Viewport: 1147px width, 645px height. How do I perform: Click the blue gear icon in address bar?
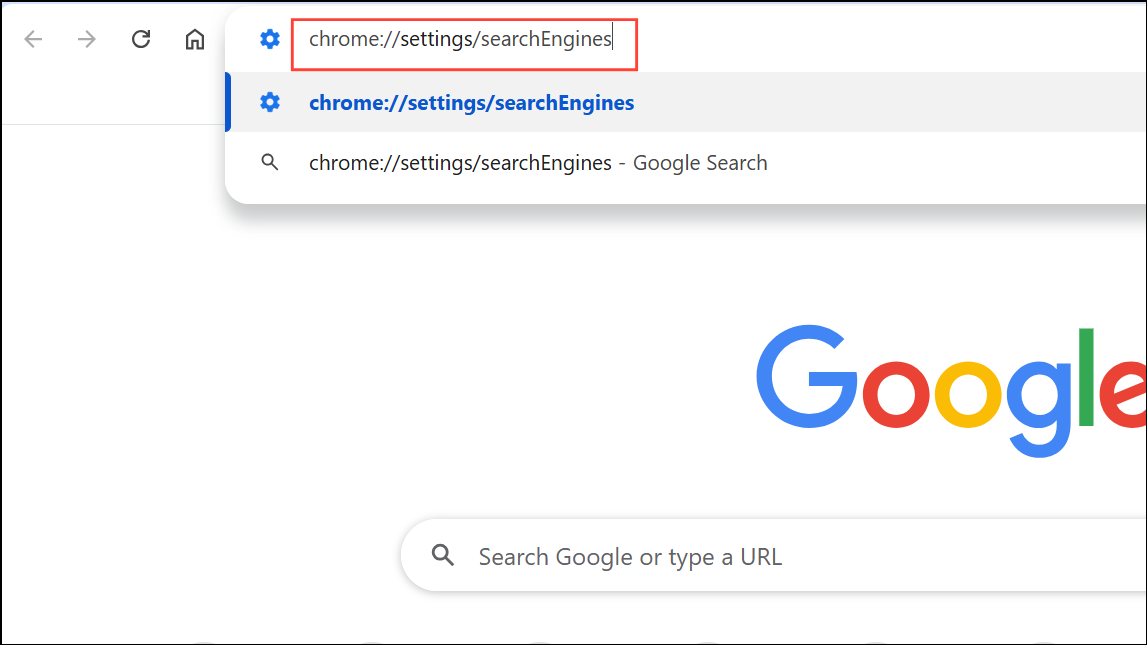270,39
